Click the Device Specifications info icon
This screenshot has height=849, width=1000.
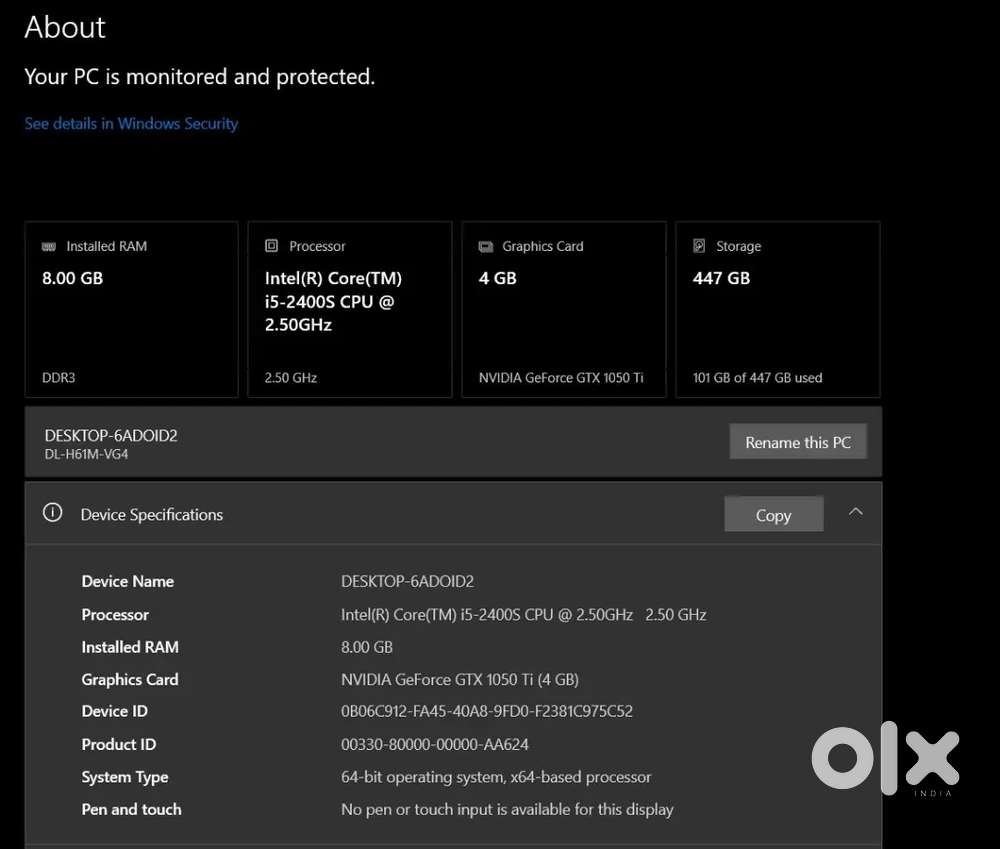52,513
